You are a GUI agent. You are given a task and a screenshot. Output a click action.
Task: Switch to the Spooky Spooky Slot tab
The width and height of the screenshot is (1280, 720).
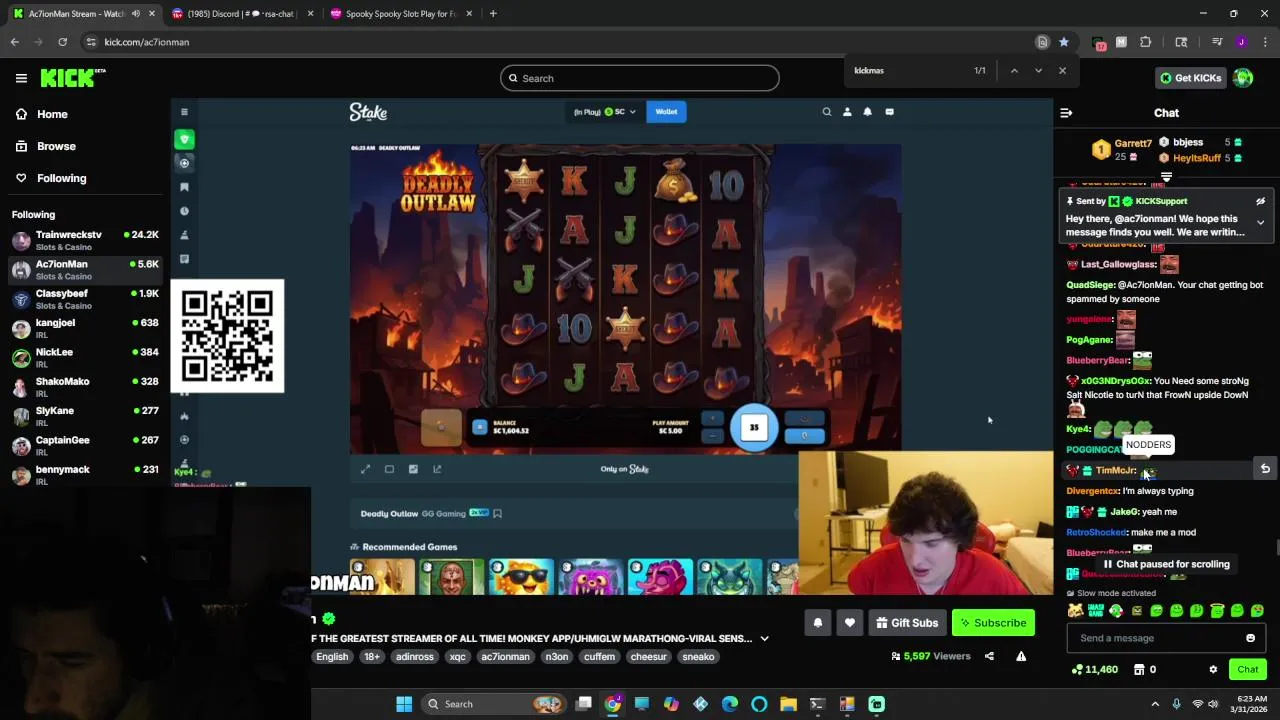[x=400, y=14]
